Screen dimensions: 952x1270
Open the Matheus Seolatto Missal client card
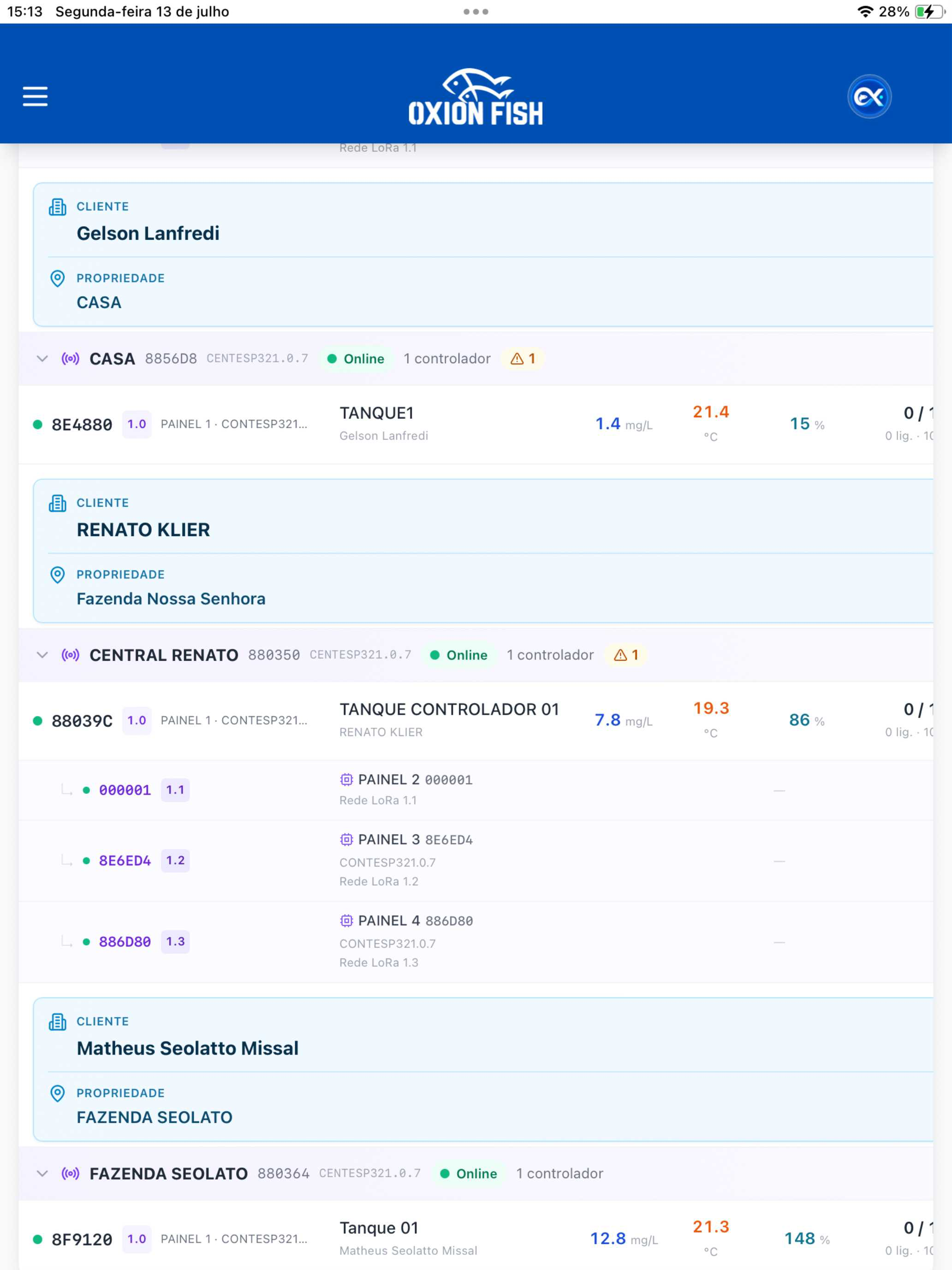483,1070
